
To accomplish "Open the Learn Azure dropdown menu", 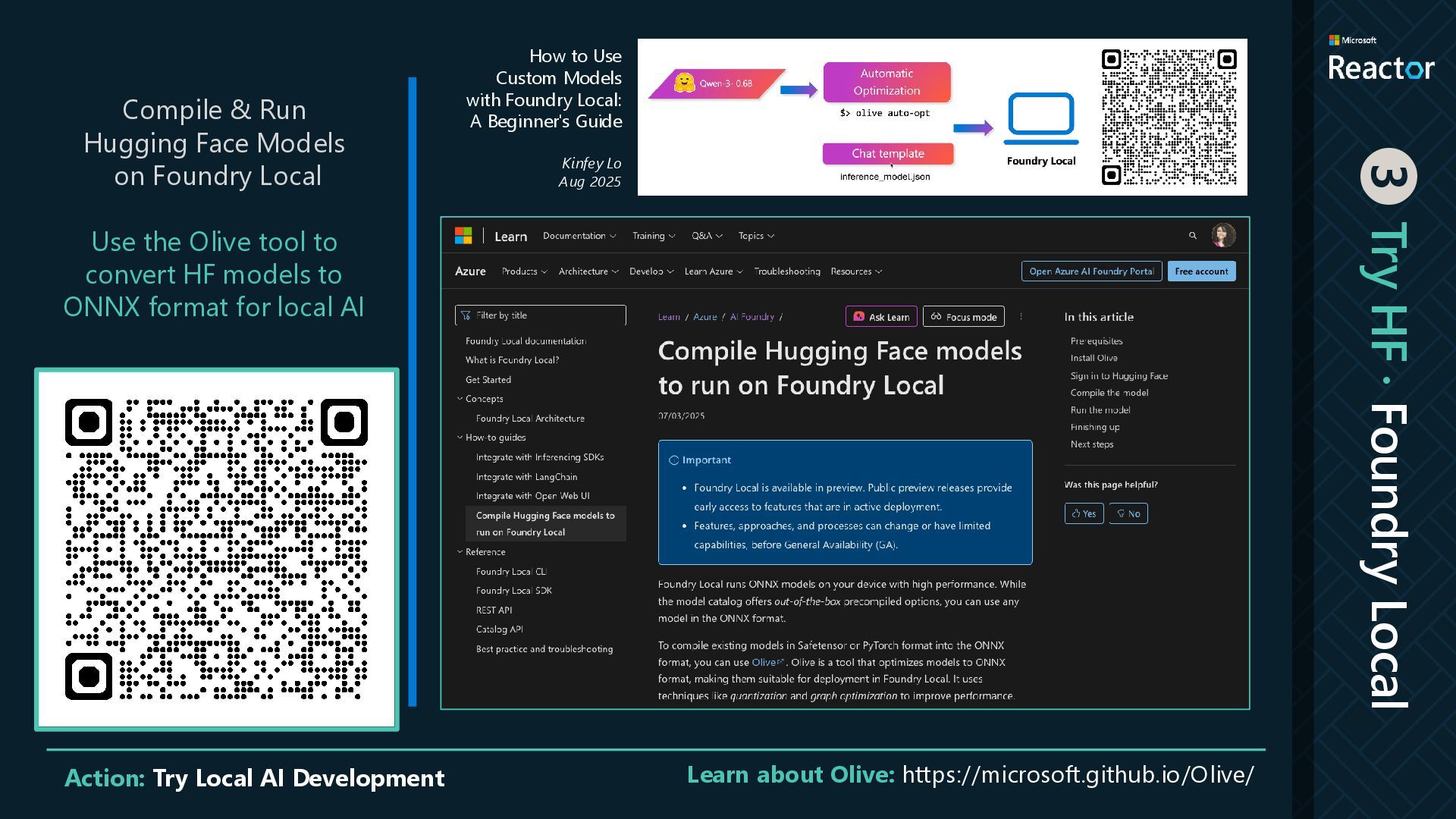I will [x=714, y=271].
